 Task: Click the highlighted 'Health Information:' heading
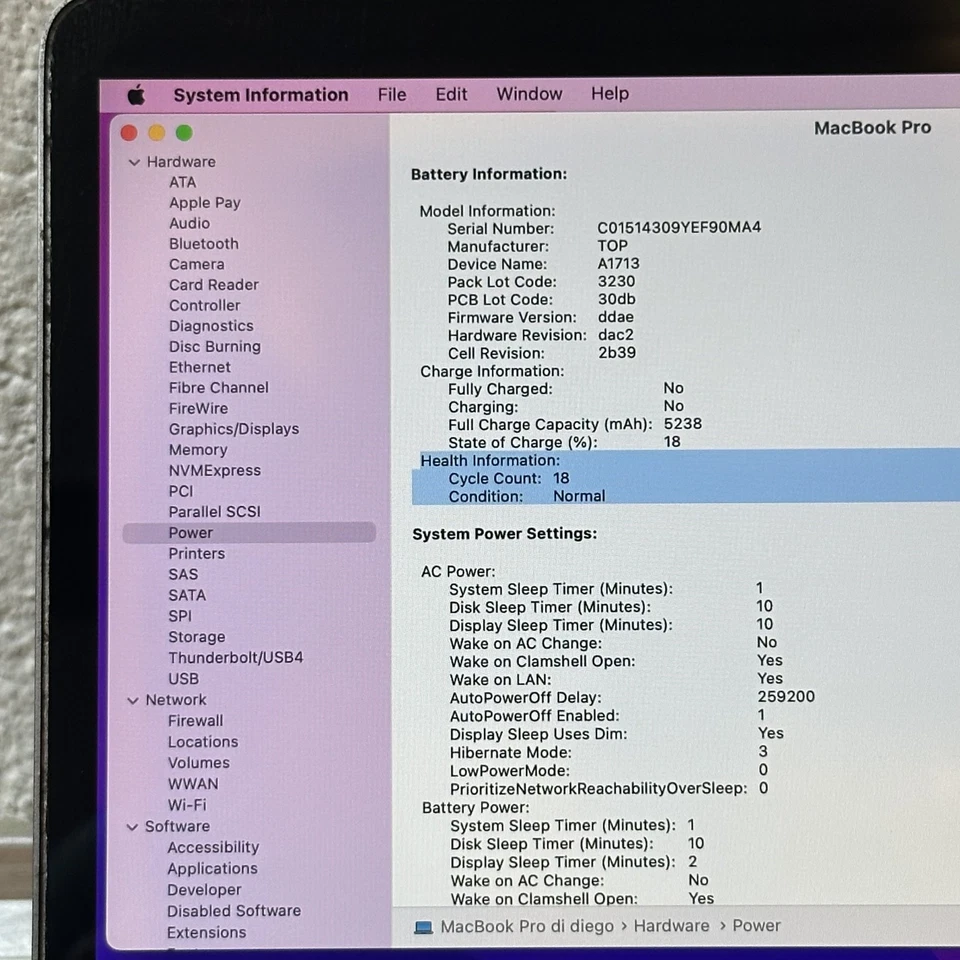(x=490, y=461)
